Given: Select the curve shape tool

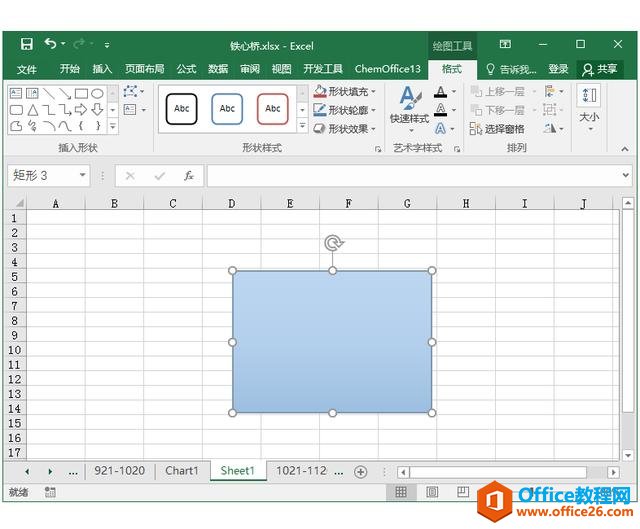Looking at the screenshot, I should pyautogui.click(x=64, y=126).
